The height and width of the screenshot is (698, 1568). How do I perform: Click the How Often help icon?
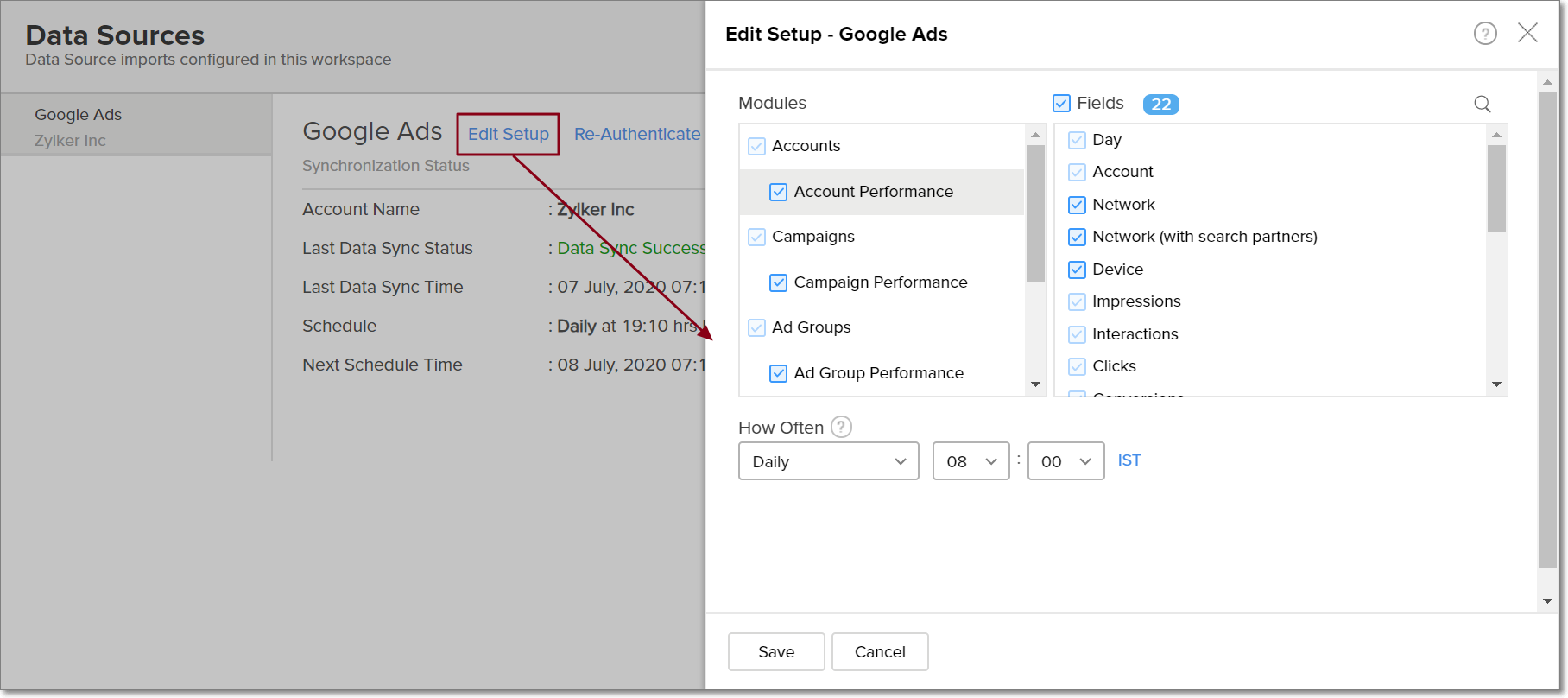click(841, 427)
